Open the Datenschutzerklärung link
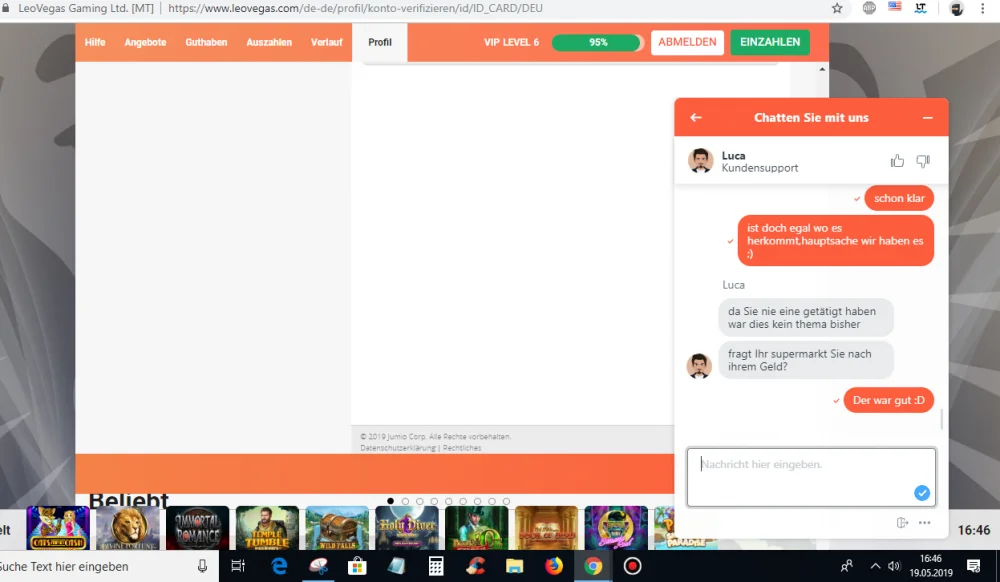The image size is (1000, 582). pyautogui.click(x=398, y=448)
